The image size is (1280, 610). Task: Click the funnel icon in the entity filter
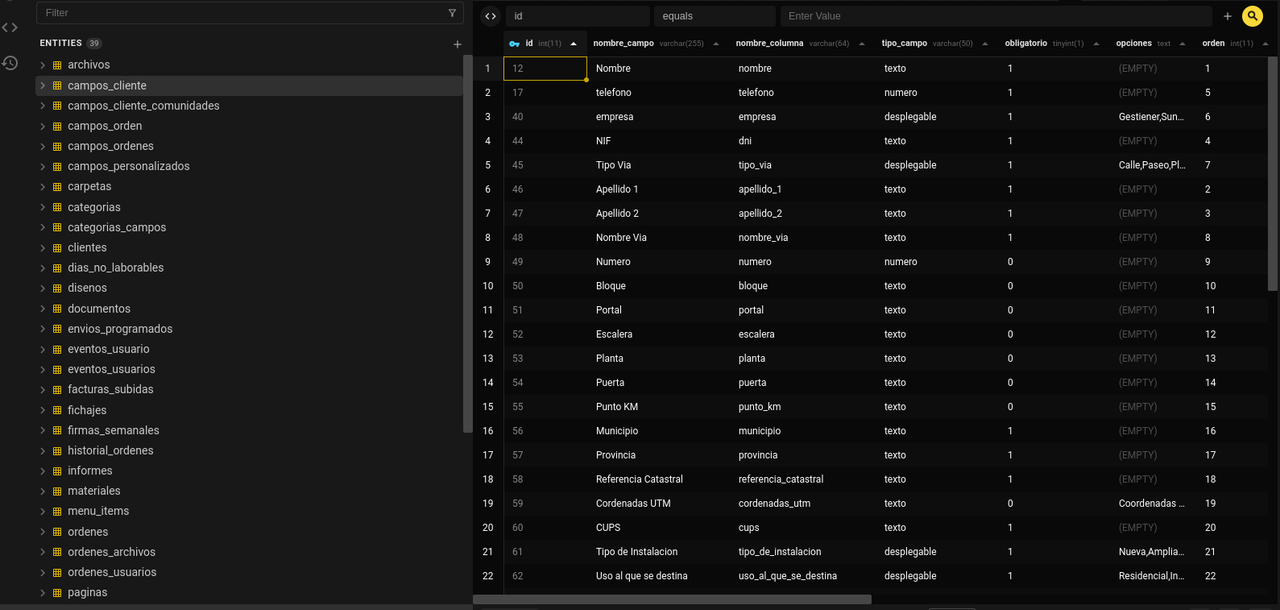452,13
